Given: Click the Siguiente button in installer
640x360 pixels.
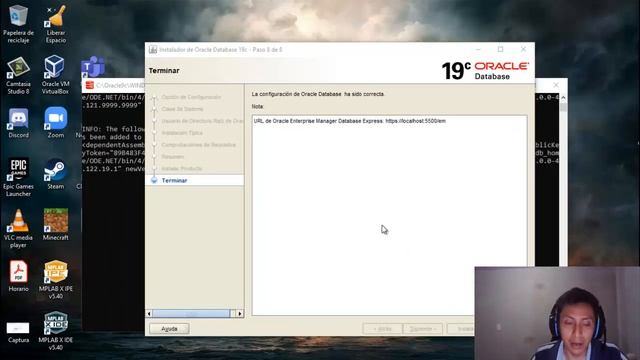Looking at the screenshot, I should pos(422,329).
